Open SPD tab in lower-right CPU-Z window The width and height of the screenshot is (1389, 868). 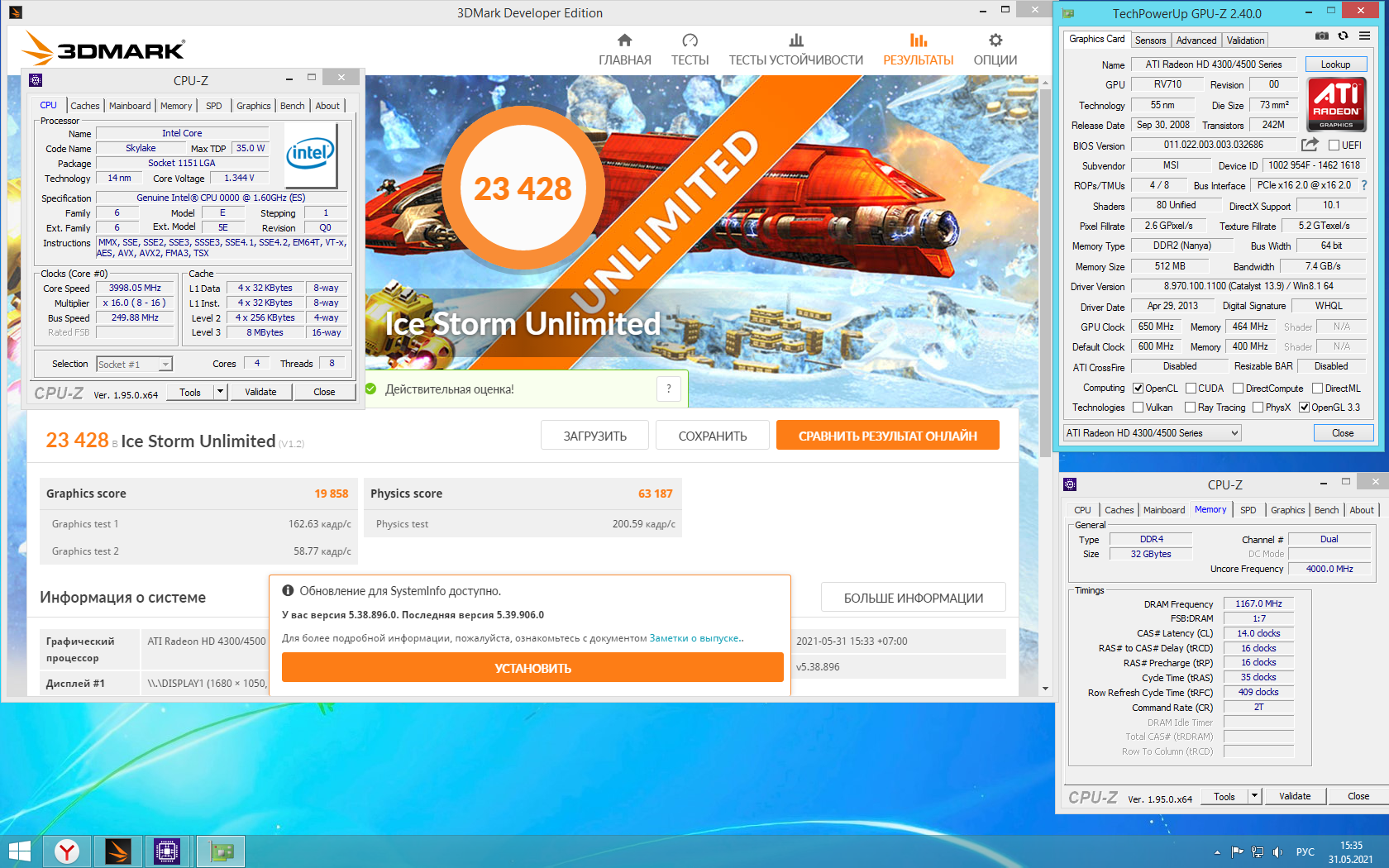click(x=1248, y=510)
